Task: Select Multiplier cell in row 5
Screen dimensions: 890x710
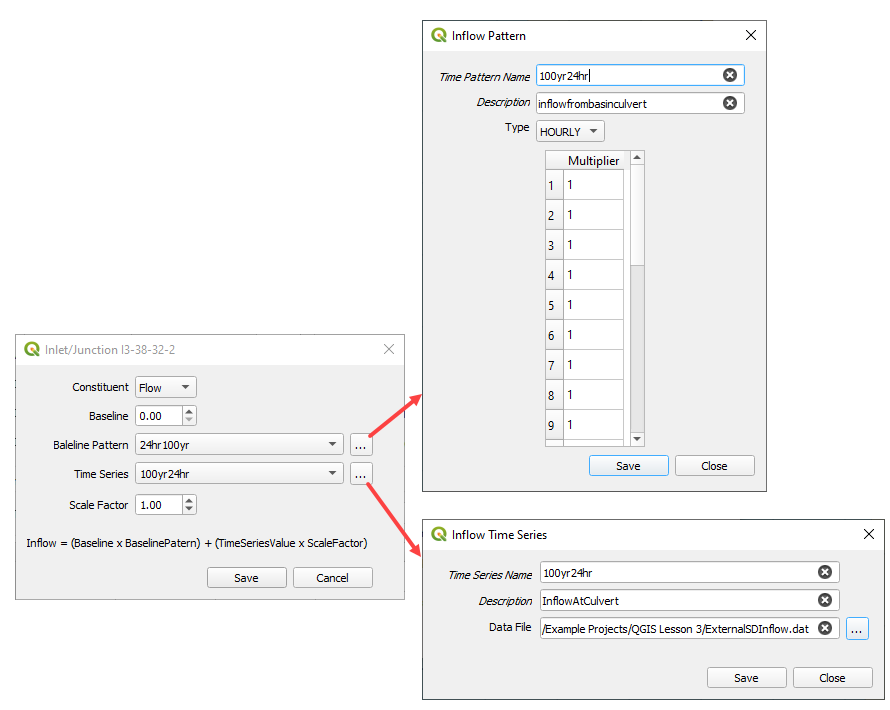Action: coord(593,305)
